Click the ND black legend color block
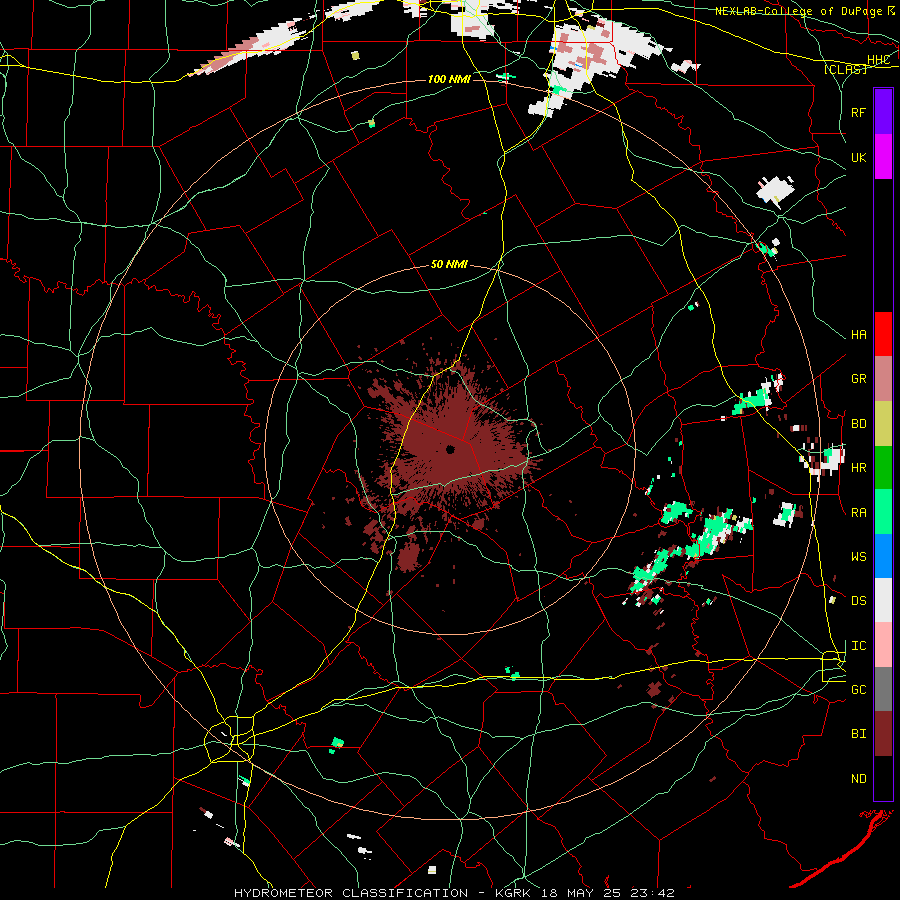Screen dimensions: 900x900 pyautogui.click(x=883, y=778)
